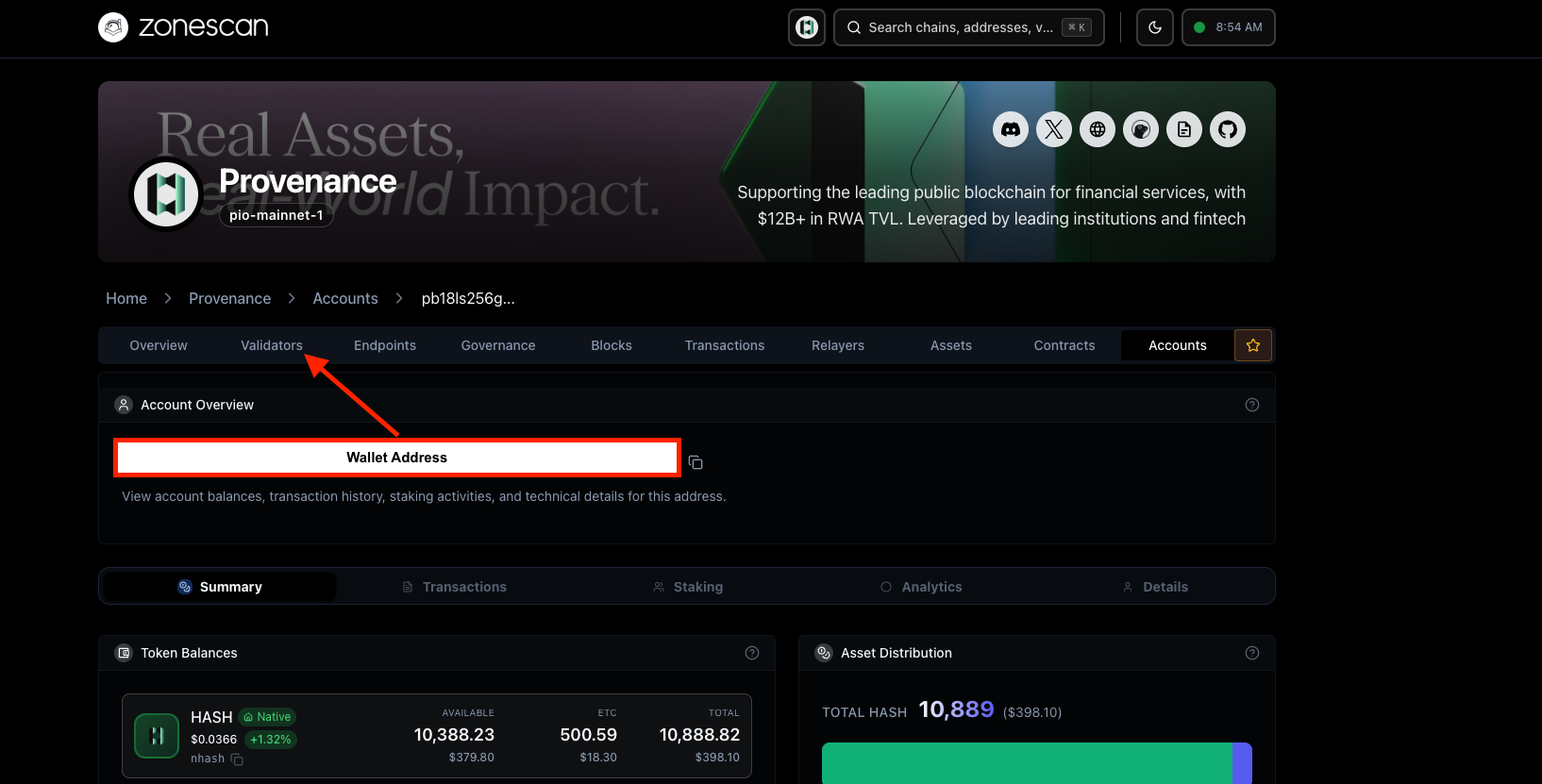
Task: Click the total balance 10,888.82
Action: coord(699,735)
